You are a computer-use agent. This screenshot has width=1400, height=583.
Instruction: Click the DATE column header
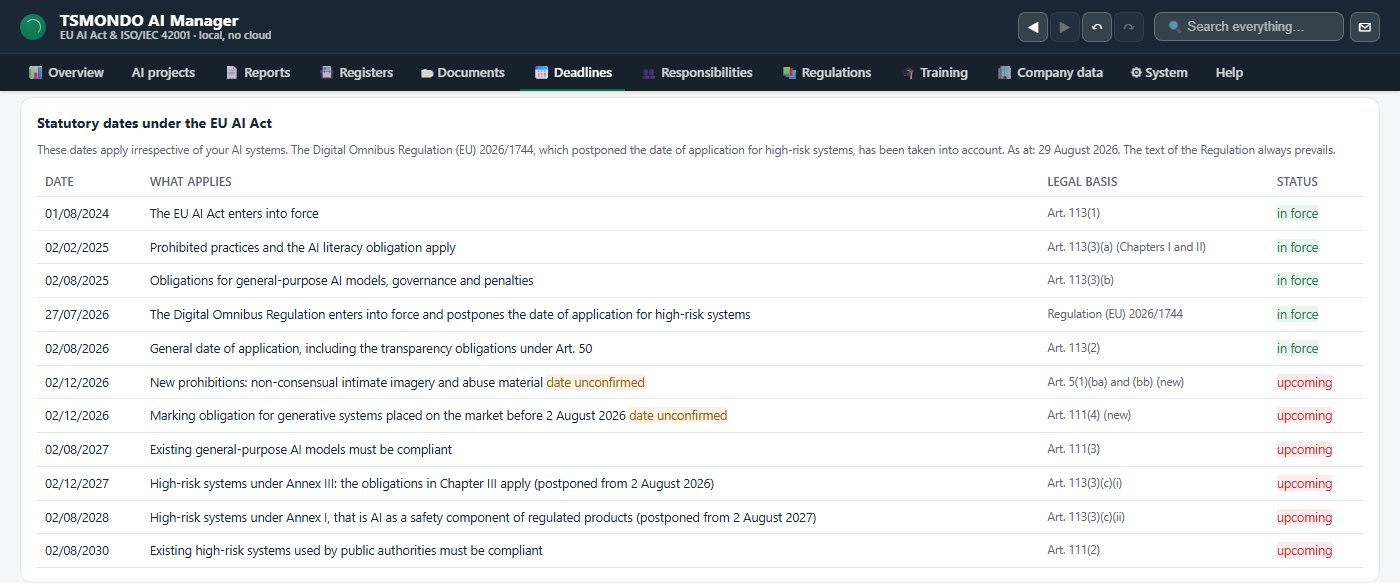click(59, 182)
